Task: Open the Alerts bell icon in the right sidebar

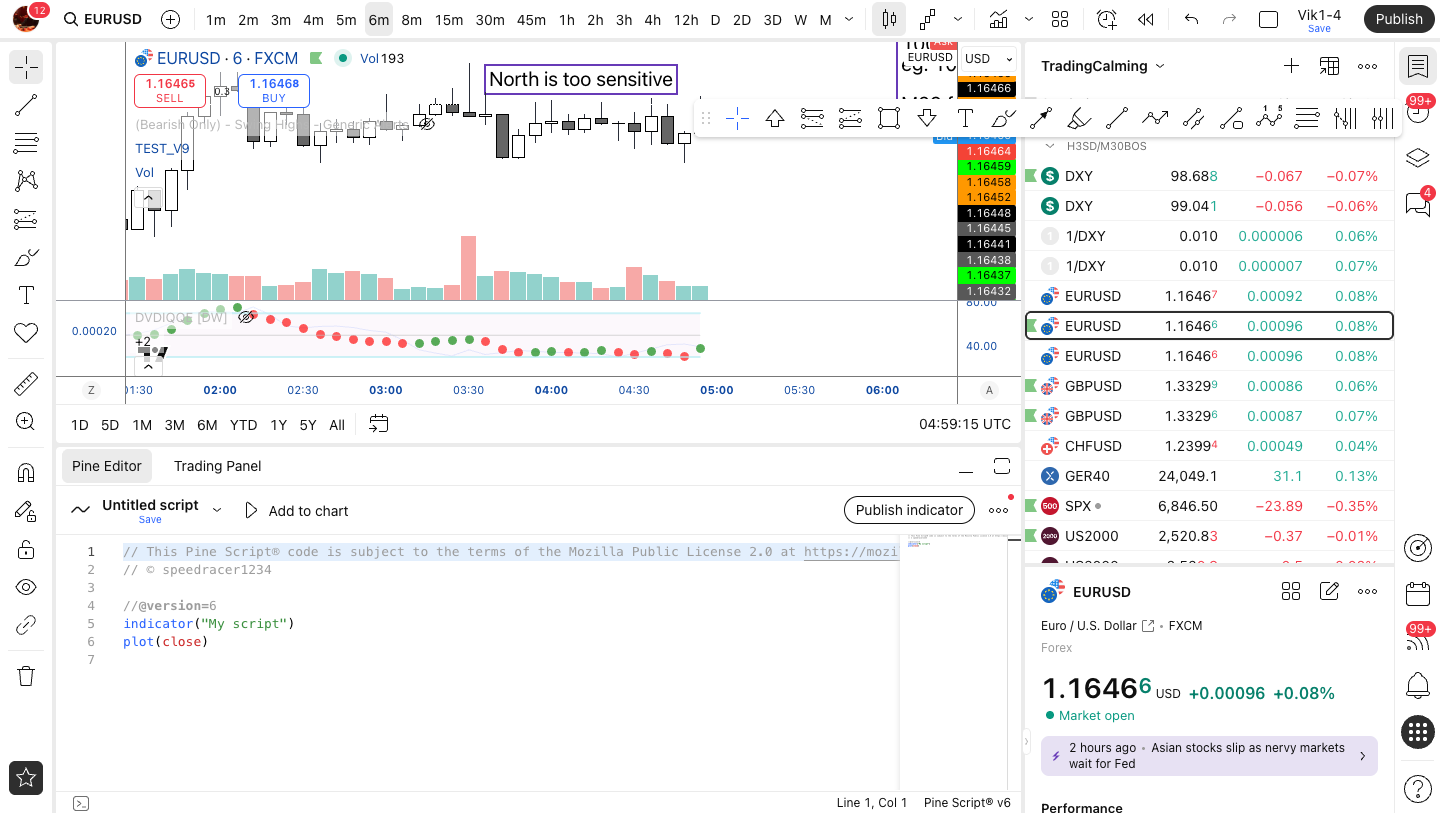Action: pyautogui.click(x=1417, y=686)
